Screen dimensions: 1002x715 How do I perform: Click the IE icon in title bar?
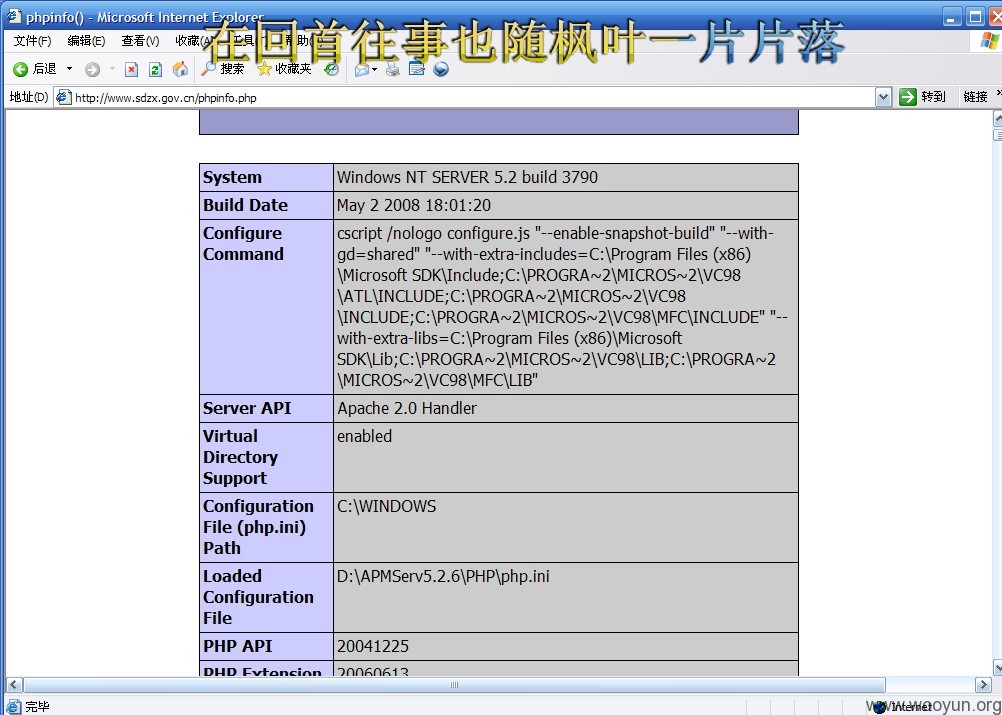tap(13, 16)
